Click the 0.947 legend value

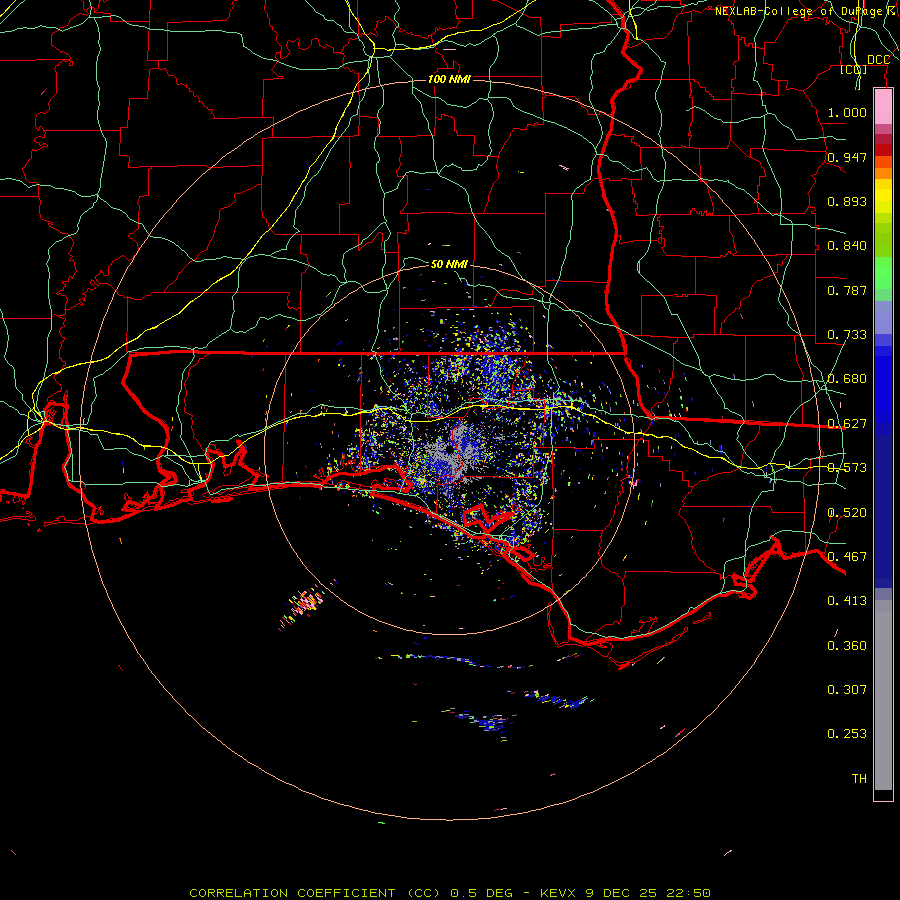(x=847, y=157)
